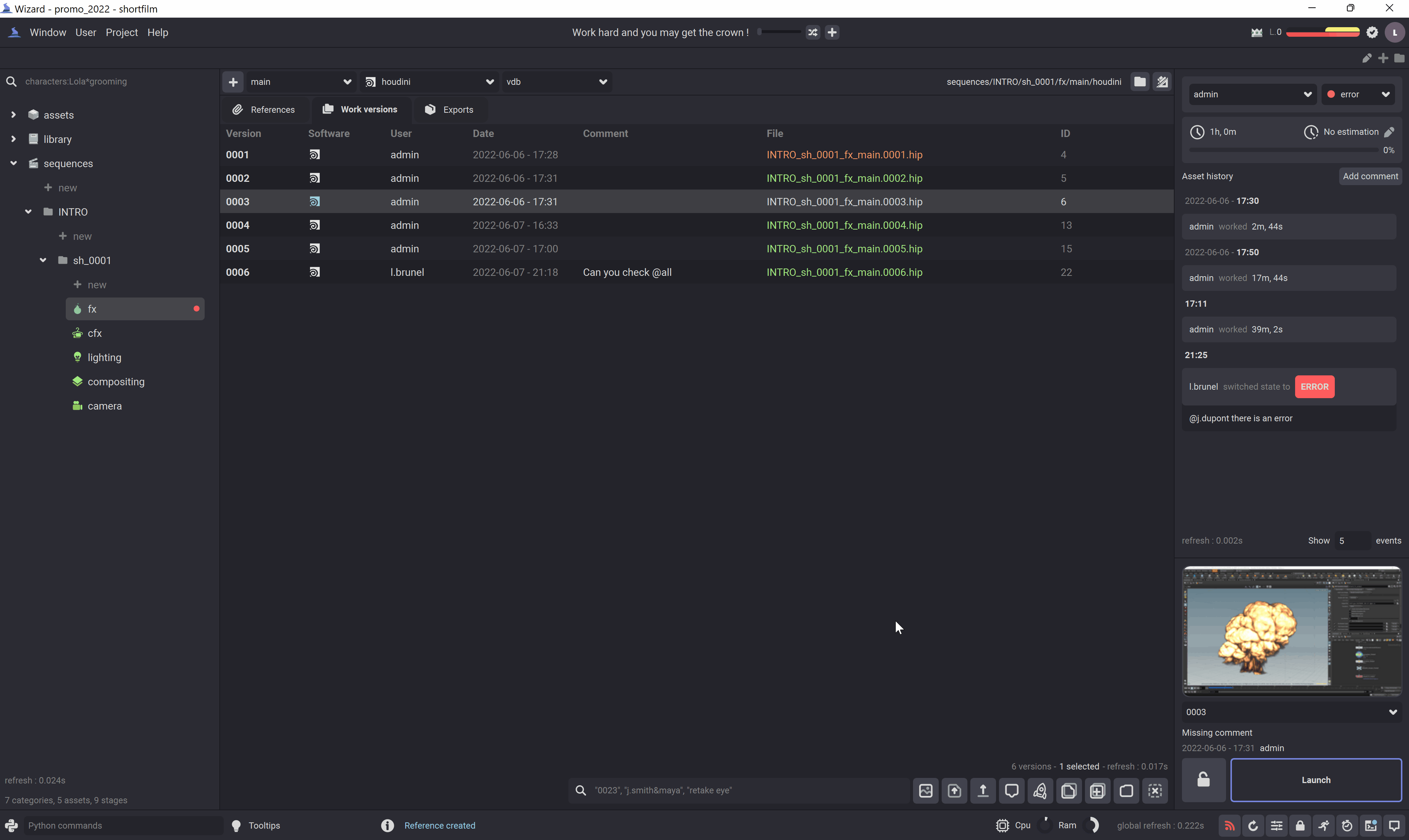Click the quote slider beside the crown message

pyautogui.click(x=779, y=32)
